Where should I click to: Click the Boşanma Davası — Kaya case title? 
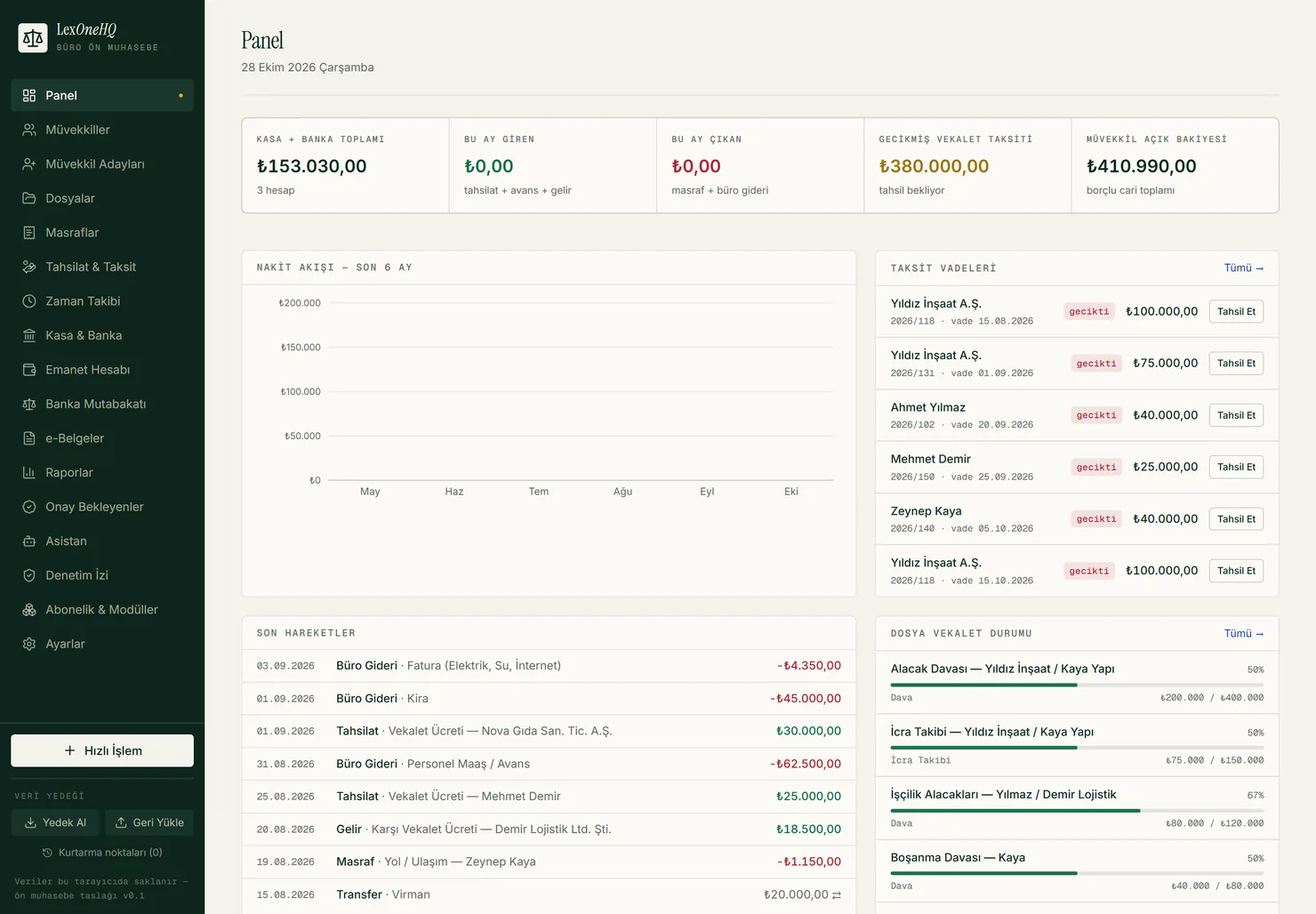pos(958,858)
